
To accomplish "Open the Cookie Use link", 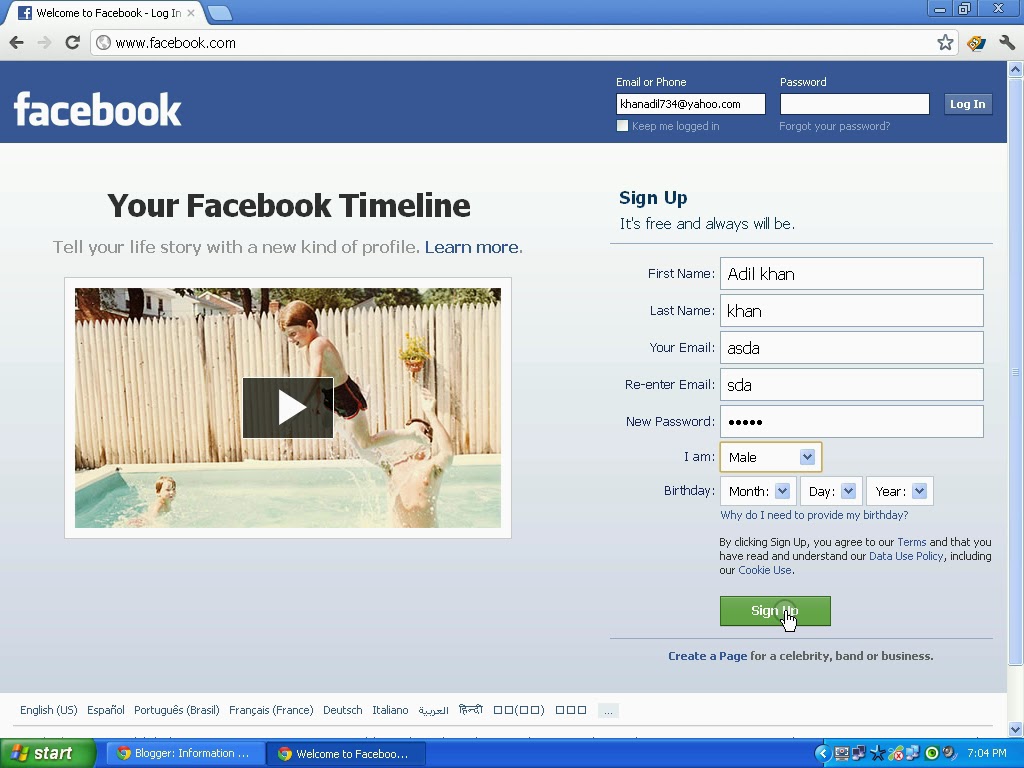I will pyautogui.click(x=765, y=569).
